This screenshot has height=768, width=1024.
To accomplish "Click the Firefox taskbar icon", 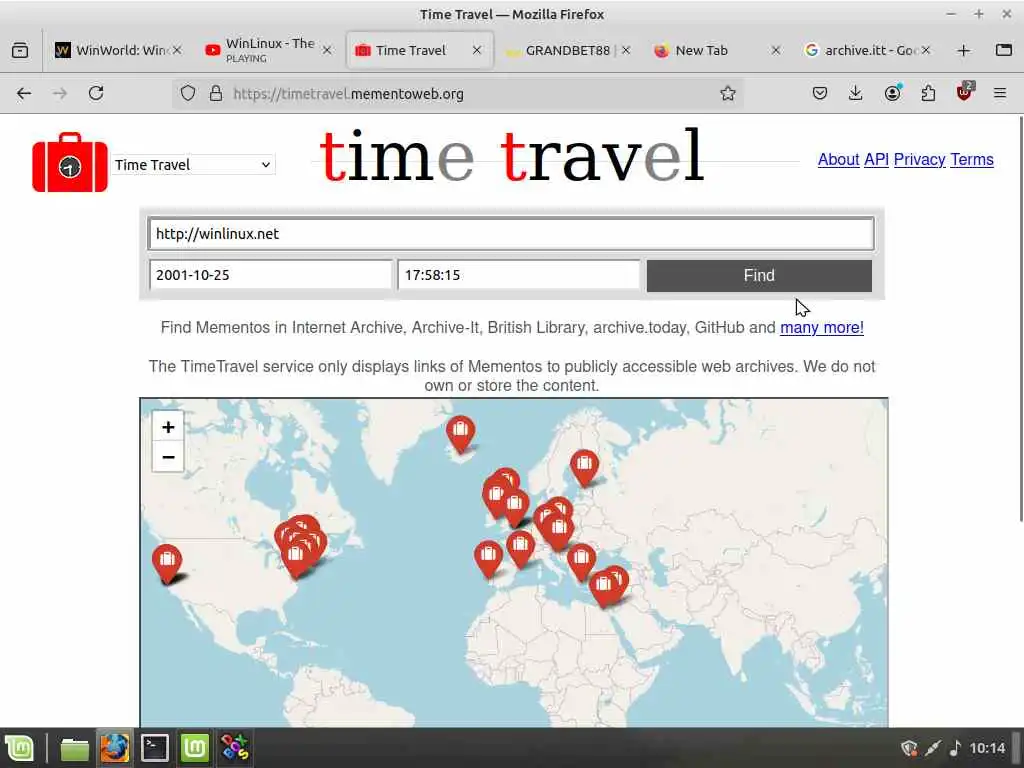I will pos(115,748).
